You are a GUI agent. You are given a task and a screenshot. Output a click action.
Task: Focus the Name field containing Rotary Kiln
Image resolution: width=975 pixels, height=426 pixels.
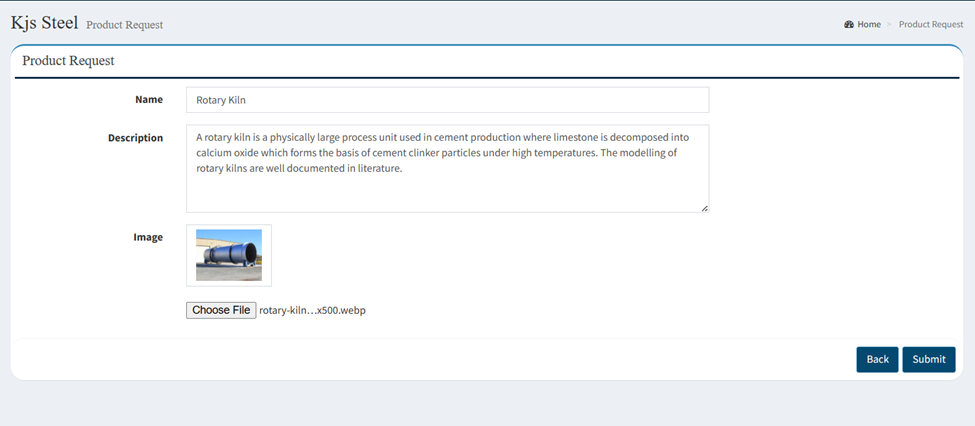coord(447,100)
